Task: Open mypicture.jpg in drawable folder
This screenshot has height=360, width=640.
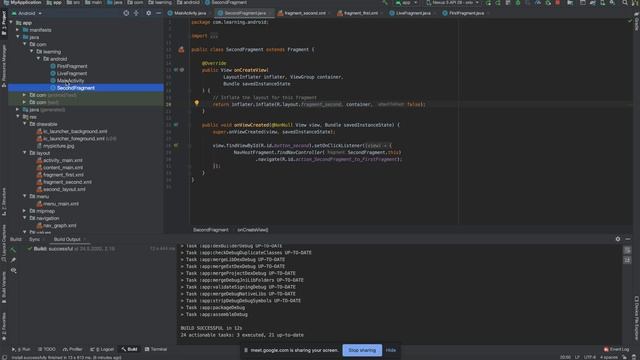Action: tap(59, 146)
